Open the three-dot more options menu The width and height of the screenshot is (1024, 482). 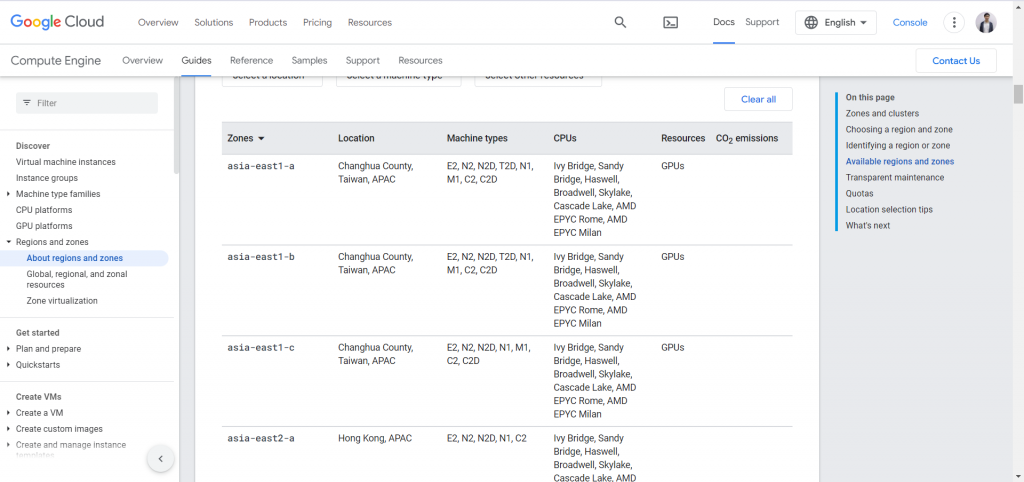(x=955, y=22)
